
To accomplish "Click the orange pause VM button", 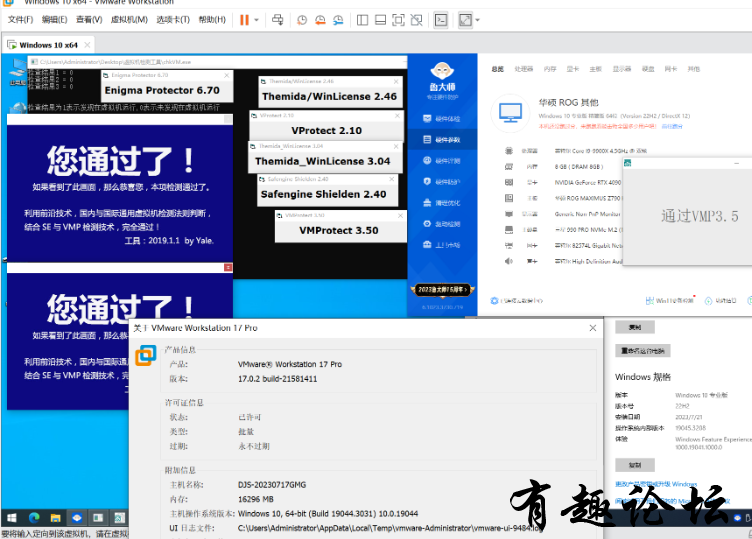I will click(x=244, y=20).
